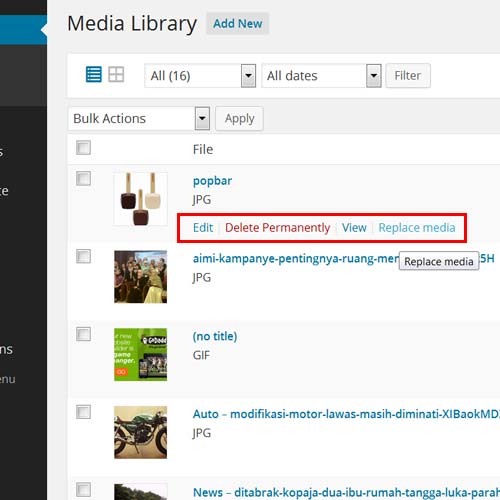Click the Filter button
Screen dimensions: 500x500
[408, 76]
